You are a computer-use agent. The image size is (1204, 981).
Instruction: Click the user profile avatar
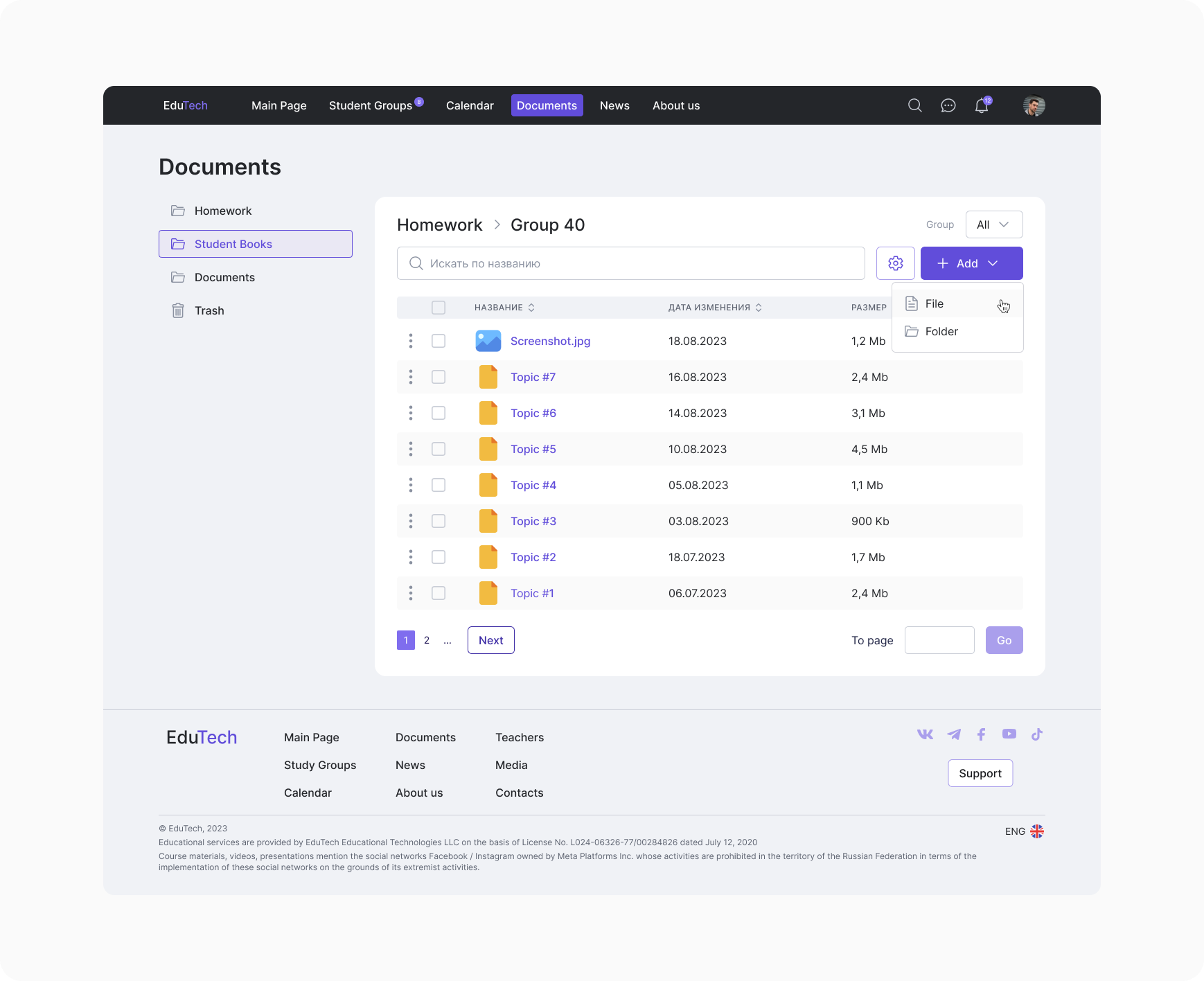tap(1034, 105)
